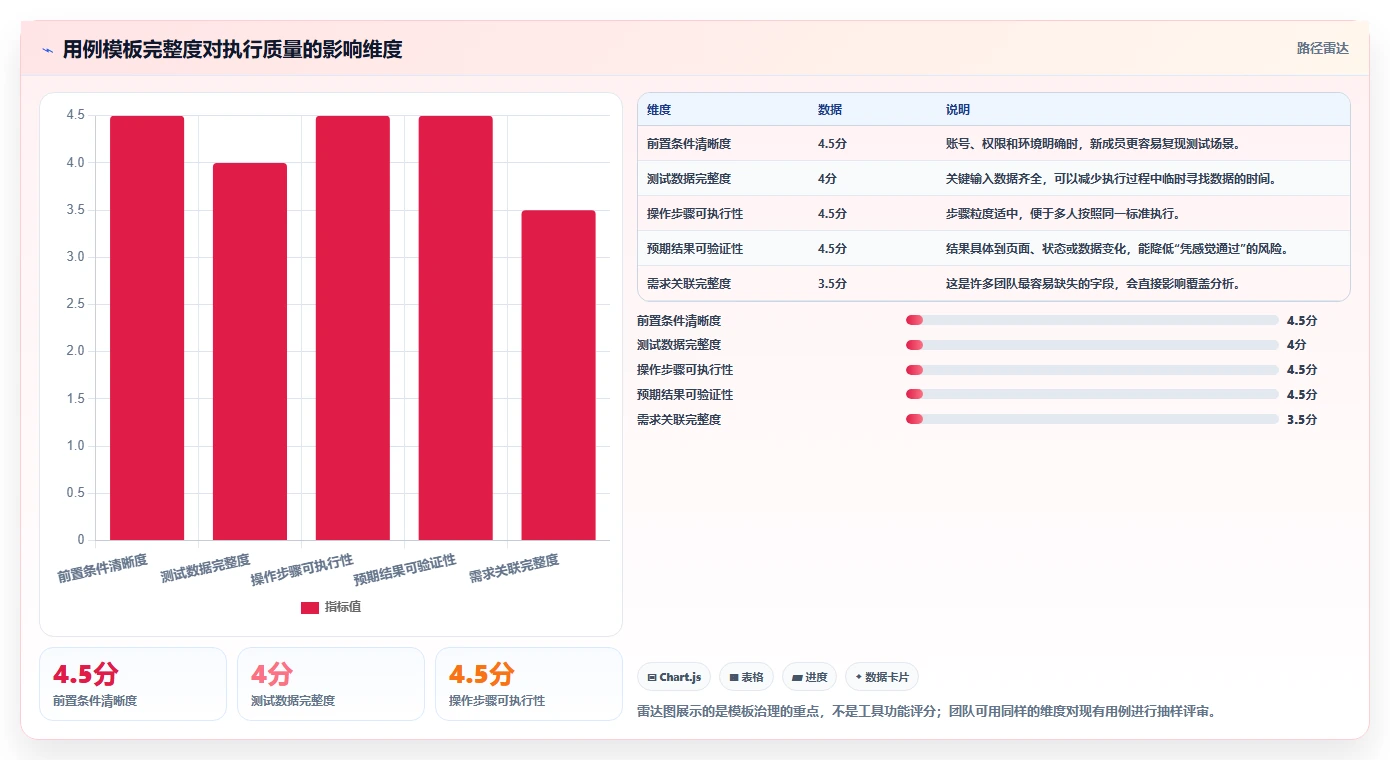
Task: Click description starting with 这是许多团队最容易缺失
Action: tap(1093, 283)
